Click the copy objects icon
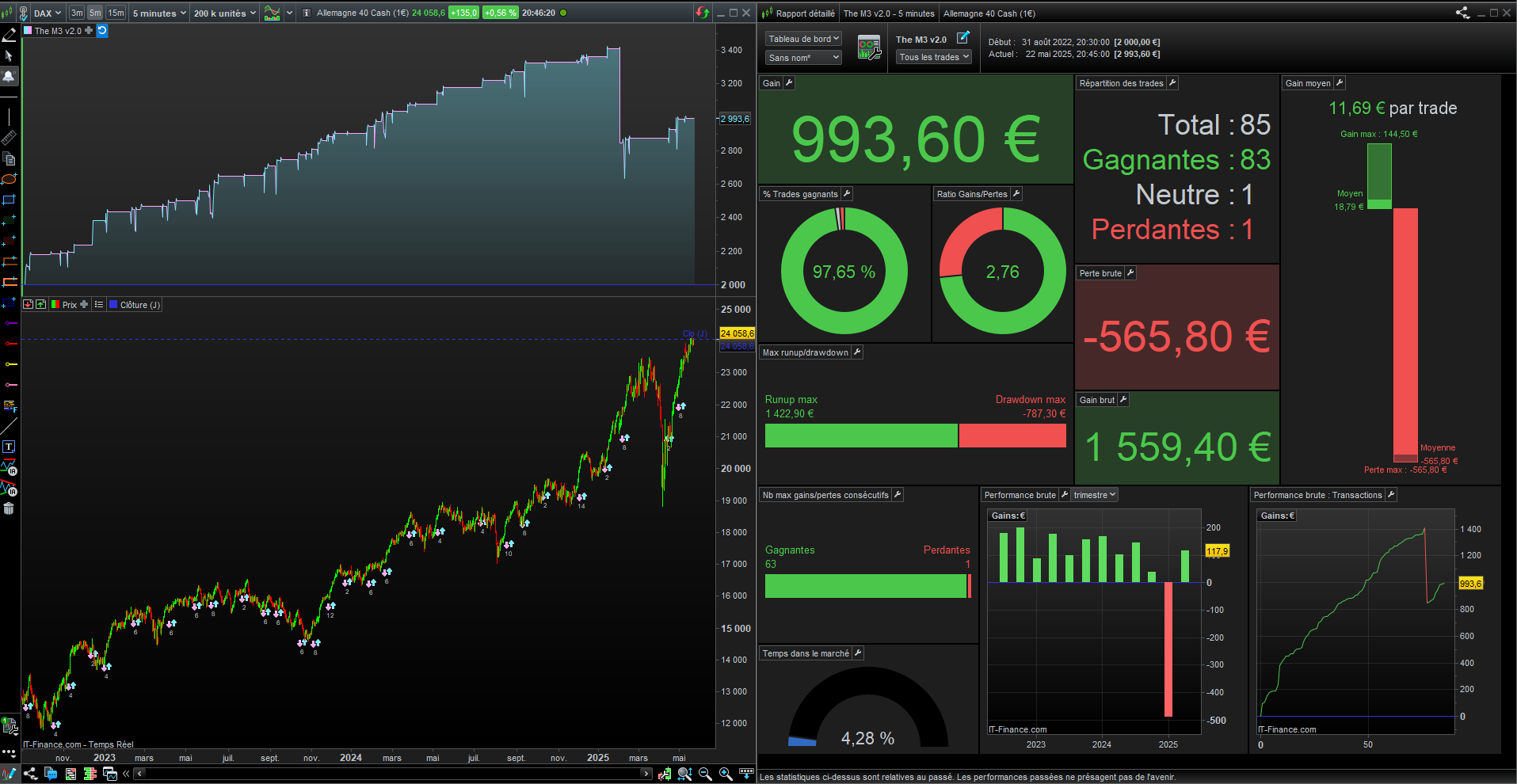The height and width of the screenshot is (784, 1517). 9,158
